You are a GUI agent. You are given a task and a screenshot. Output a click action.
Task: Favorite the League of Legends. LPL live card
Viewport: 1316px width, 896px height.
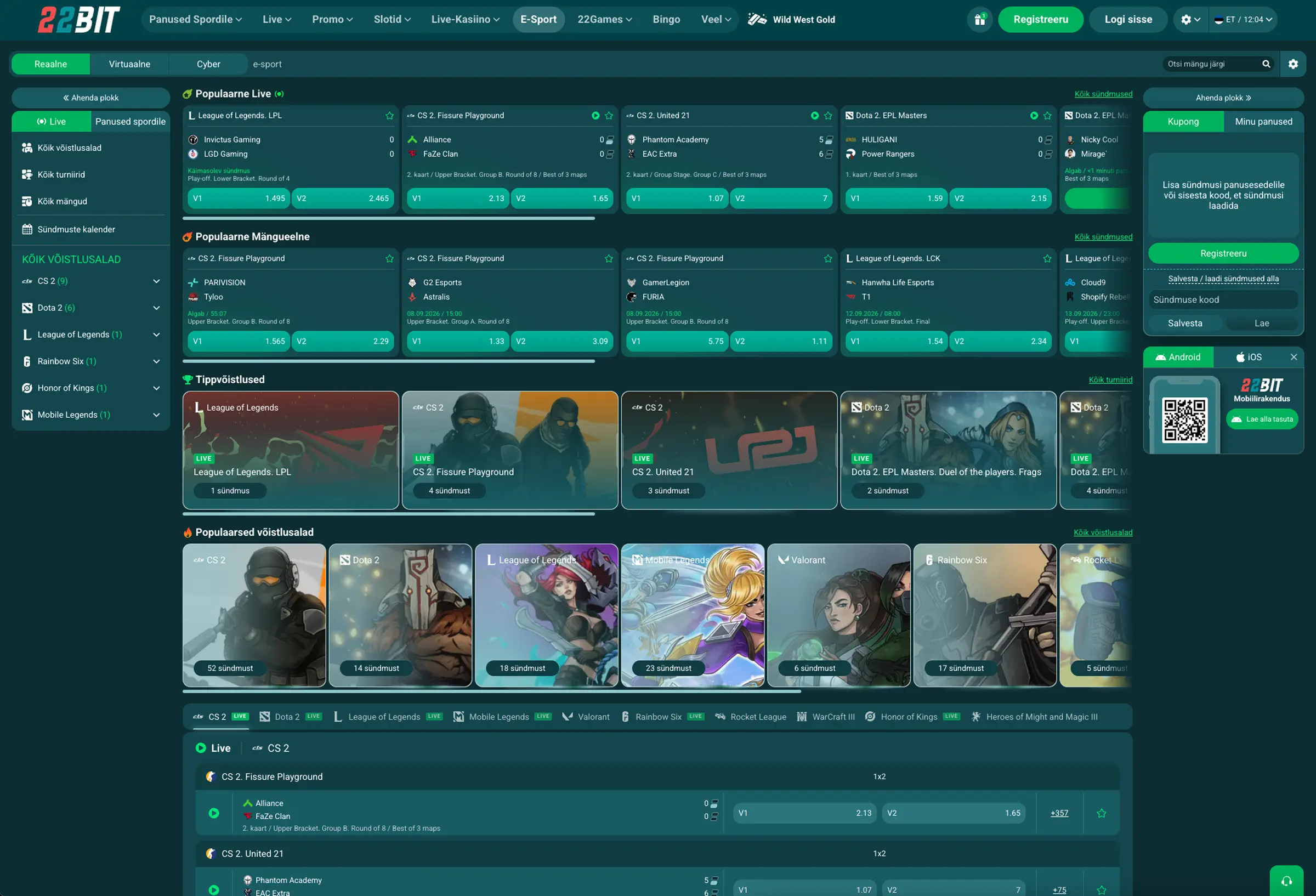point(389,116)
